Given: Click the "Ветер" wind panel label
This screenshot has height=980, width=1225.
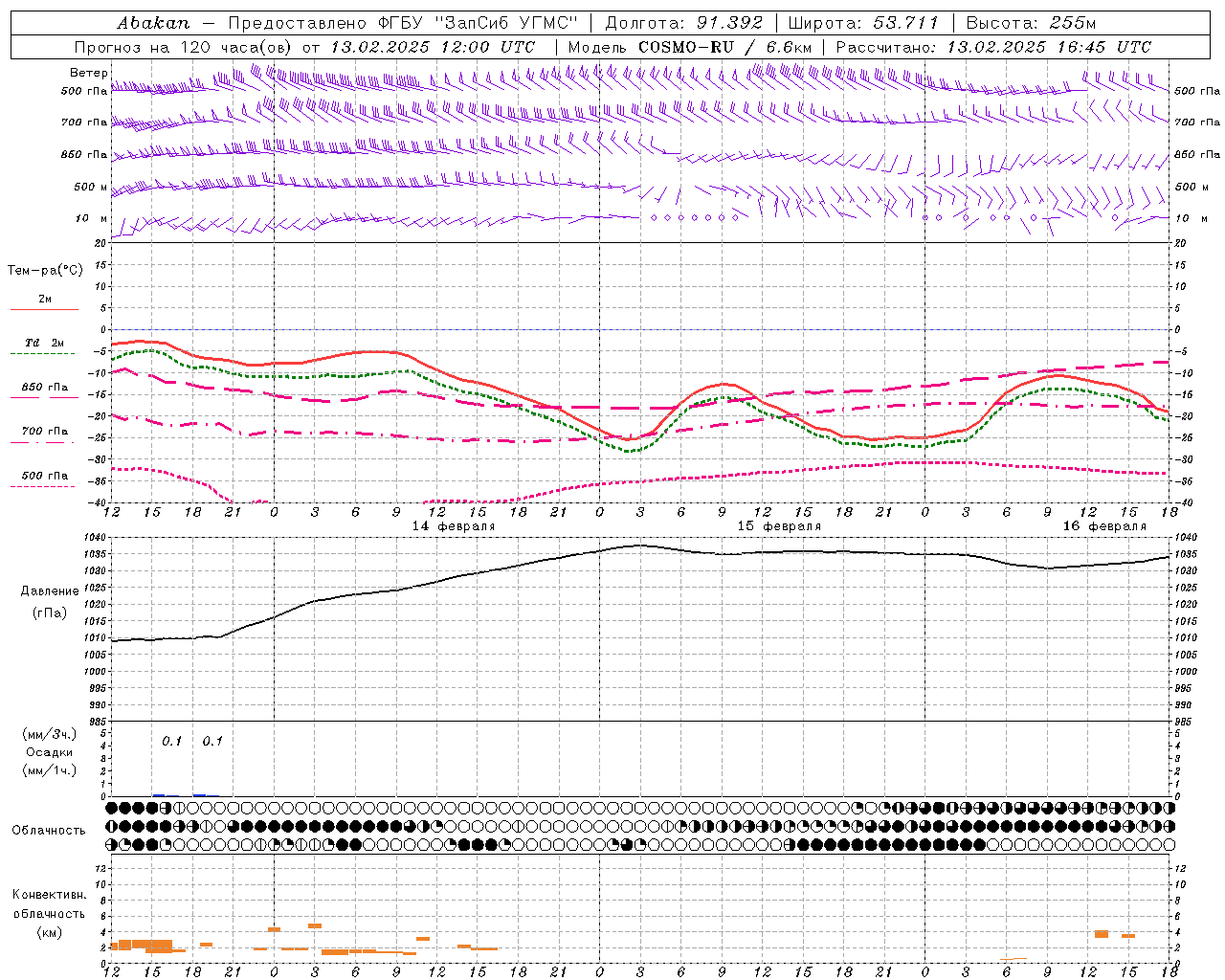Looking at the screenshot, I should (89, 73).
